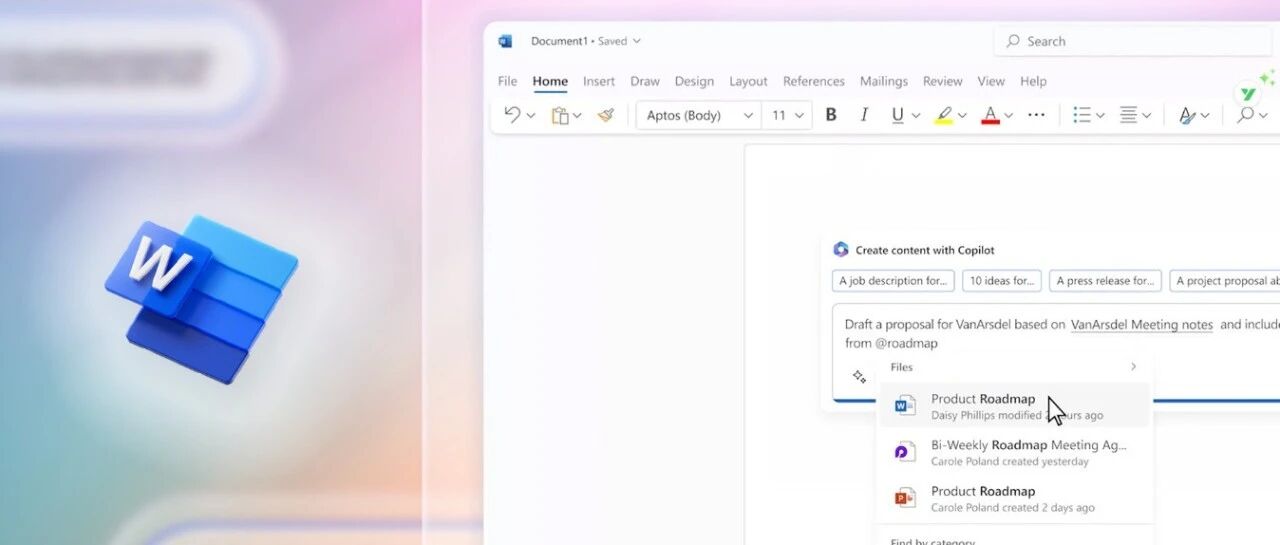This screenshot has height=545, width=1280.
Task: Open the Undo history dropdown arrow
Action: pyautogui.click(x=531, y=116)
